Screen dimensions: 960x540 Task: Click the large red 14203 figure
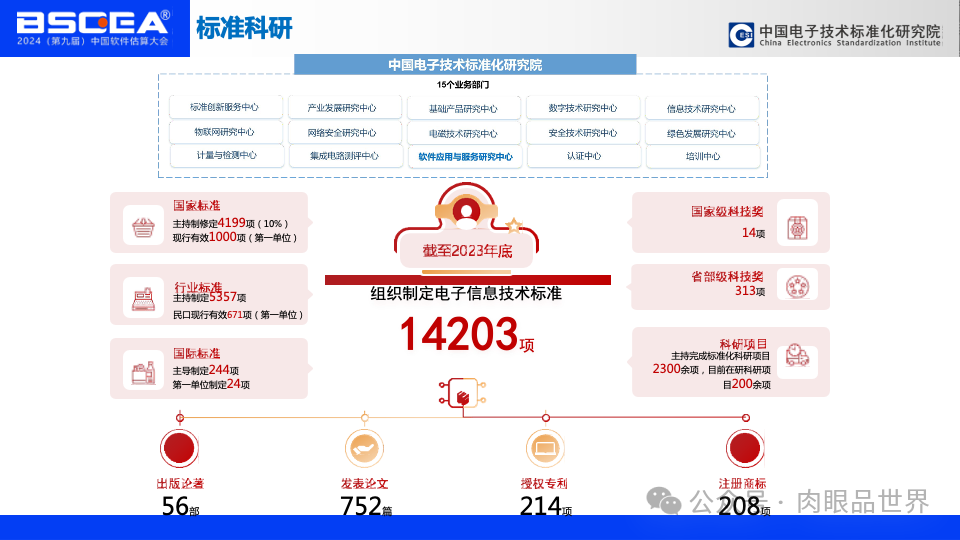(459, 334)
